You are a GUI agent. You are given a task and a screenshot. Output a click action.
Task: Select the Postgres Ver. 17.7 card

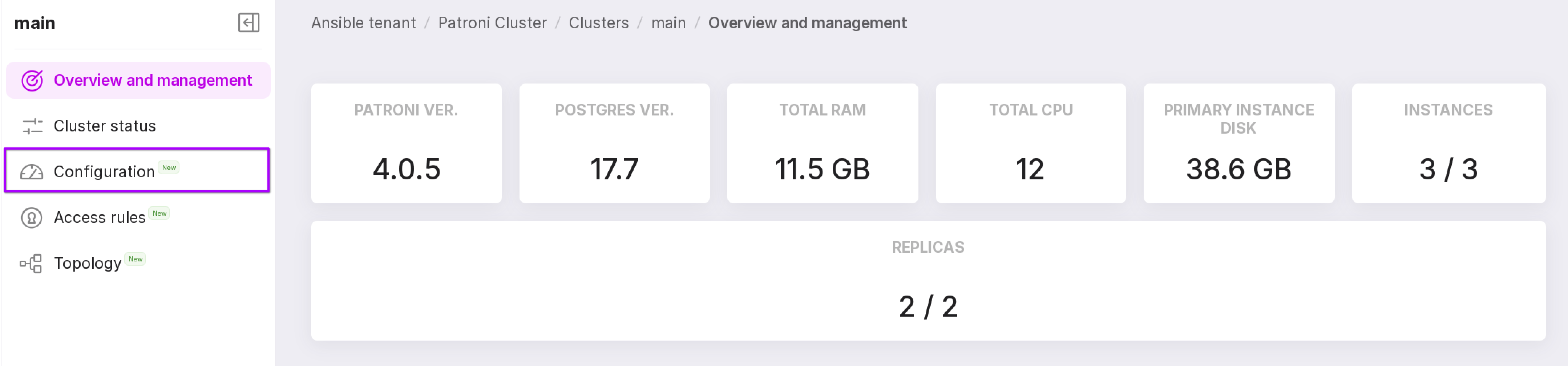614,143
